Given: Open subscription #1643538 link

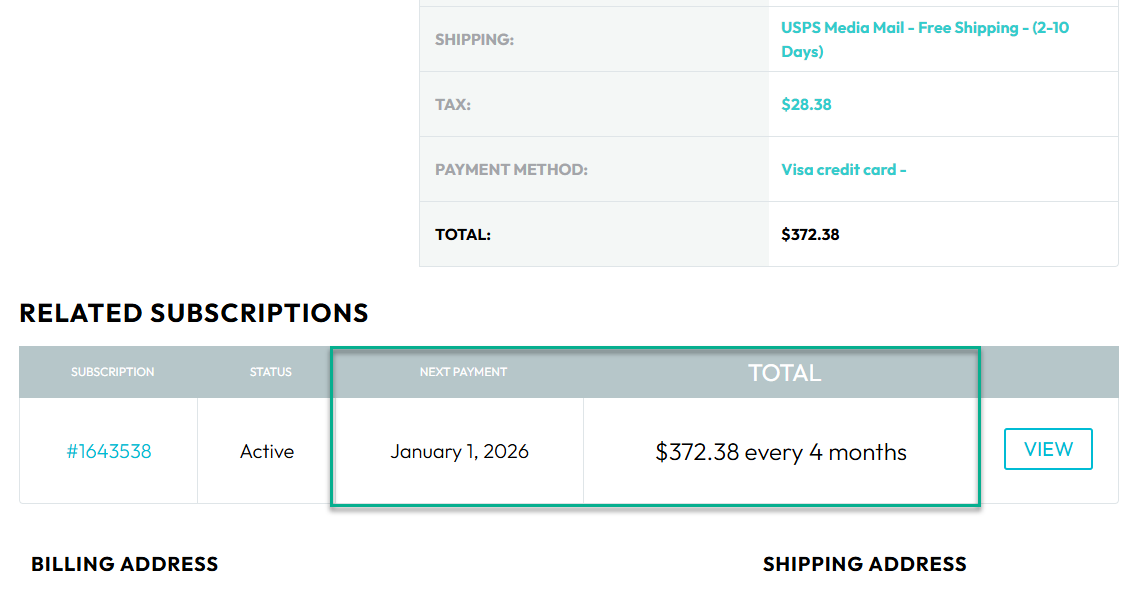Looking at the screenshot, I should 109,451.
